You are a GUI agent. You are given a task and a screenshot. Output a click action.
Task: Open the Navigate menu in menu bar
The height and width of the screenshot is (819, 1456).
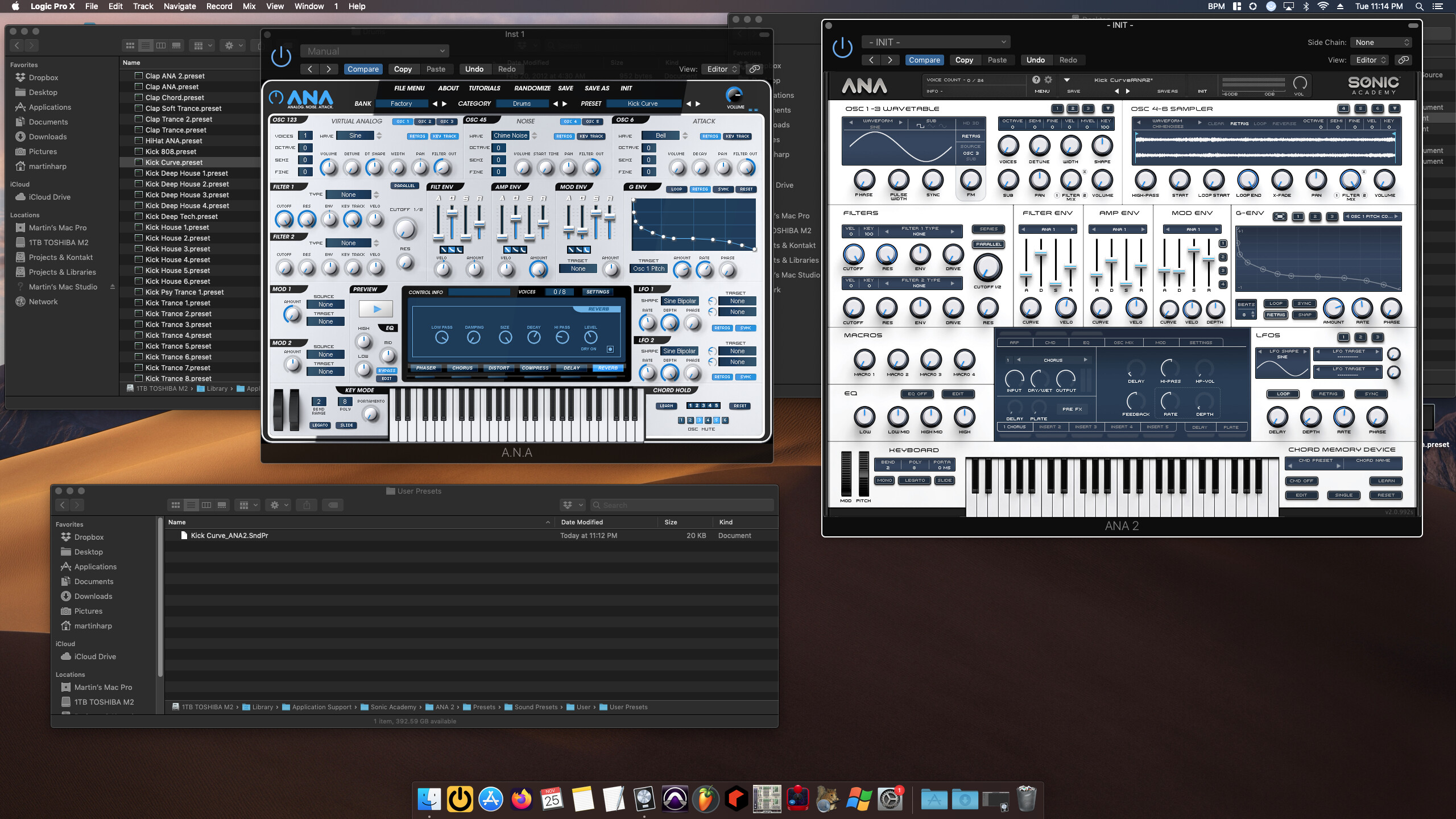point(180,6)
